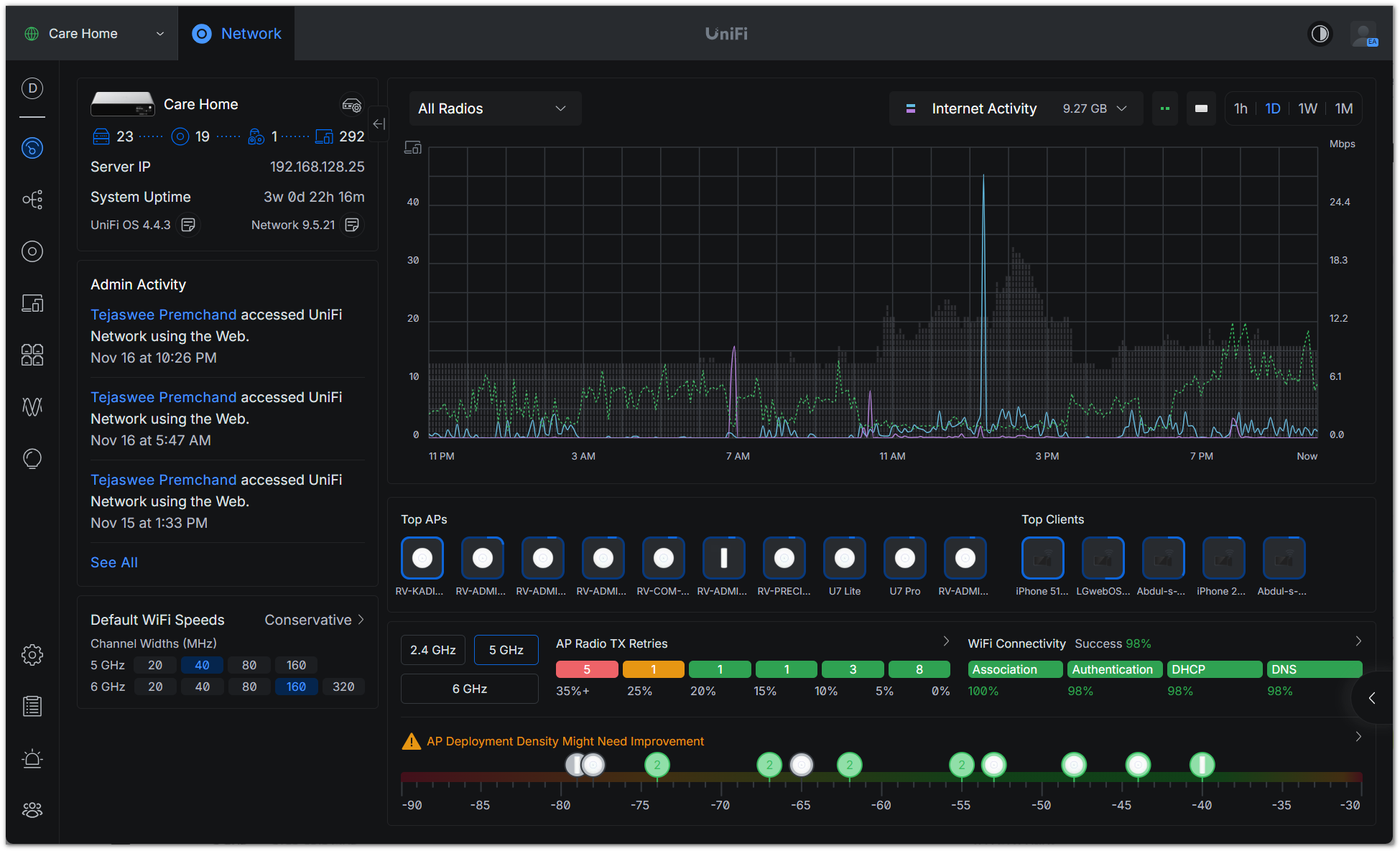
Task: Set the chart range to 1W
Action: click(x=1307, y=108)
